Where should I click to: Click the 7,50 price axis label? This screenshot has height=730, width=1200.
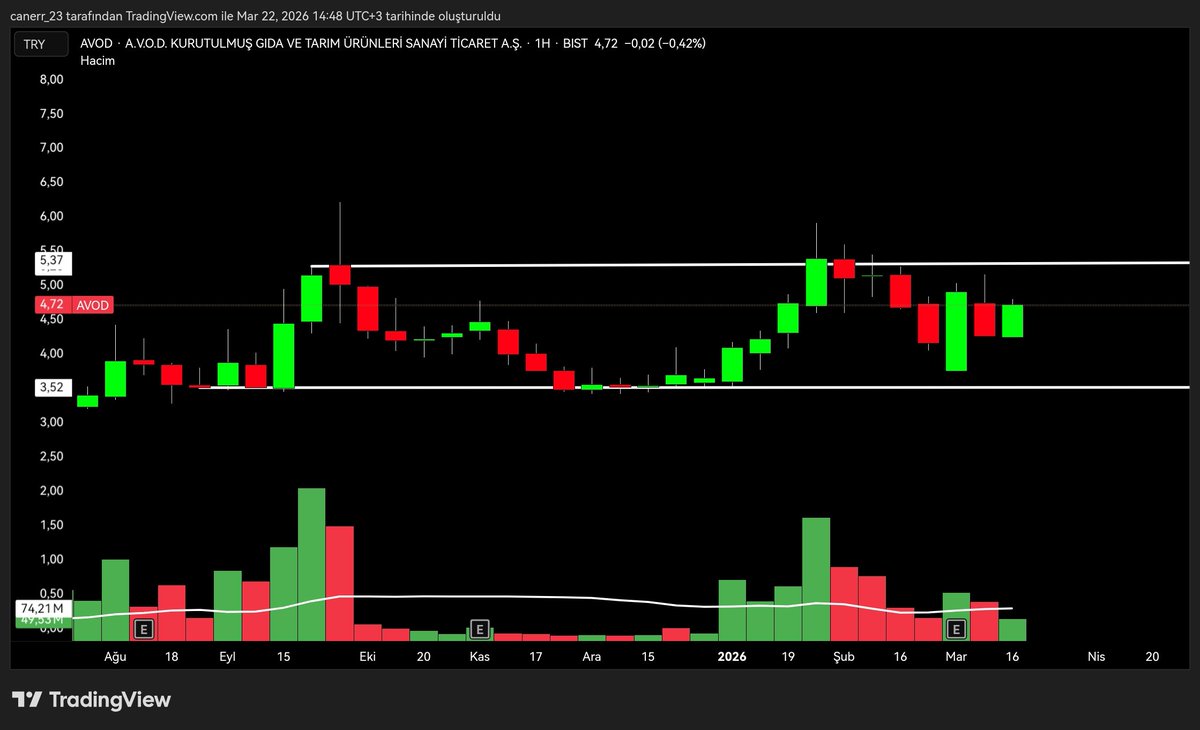point(50,113)
